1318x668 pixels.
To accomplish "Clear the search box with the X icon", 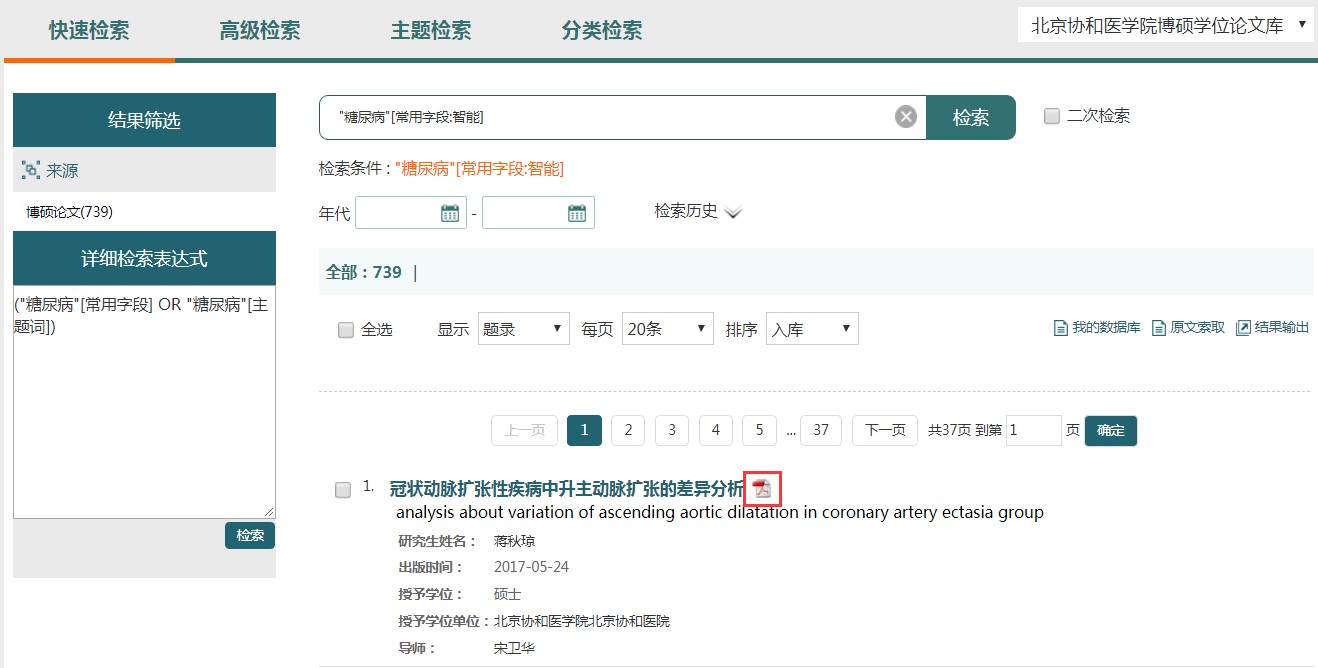I will (x=906, y=117).
